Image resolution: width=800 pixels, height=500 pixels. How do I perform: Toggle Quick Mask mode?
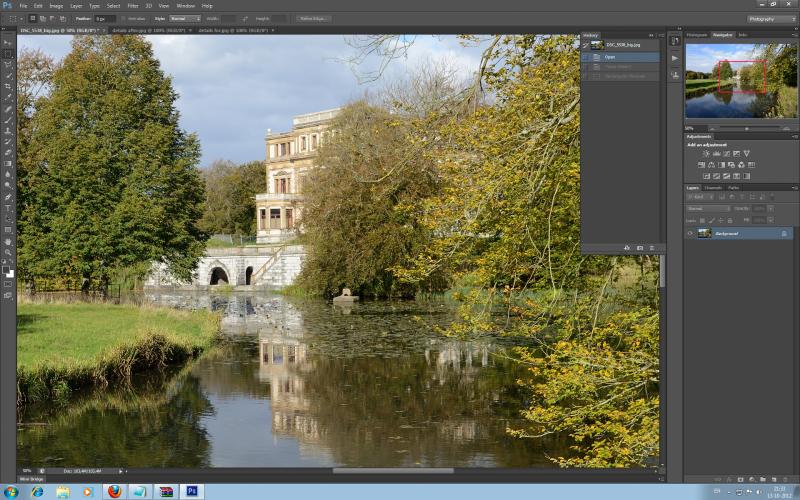pos(8,284)
